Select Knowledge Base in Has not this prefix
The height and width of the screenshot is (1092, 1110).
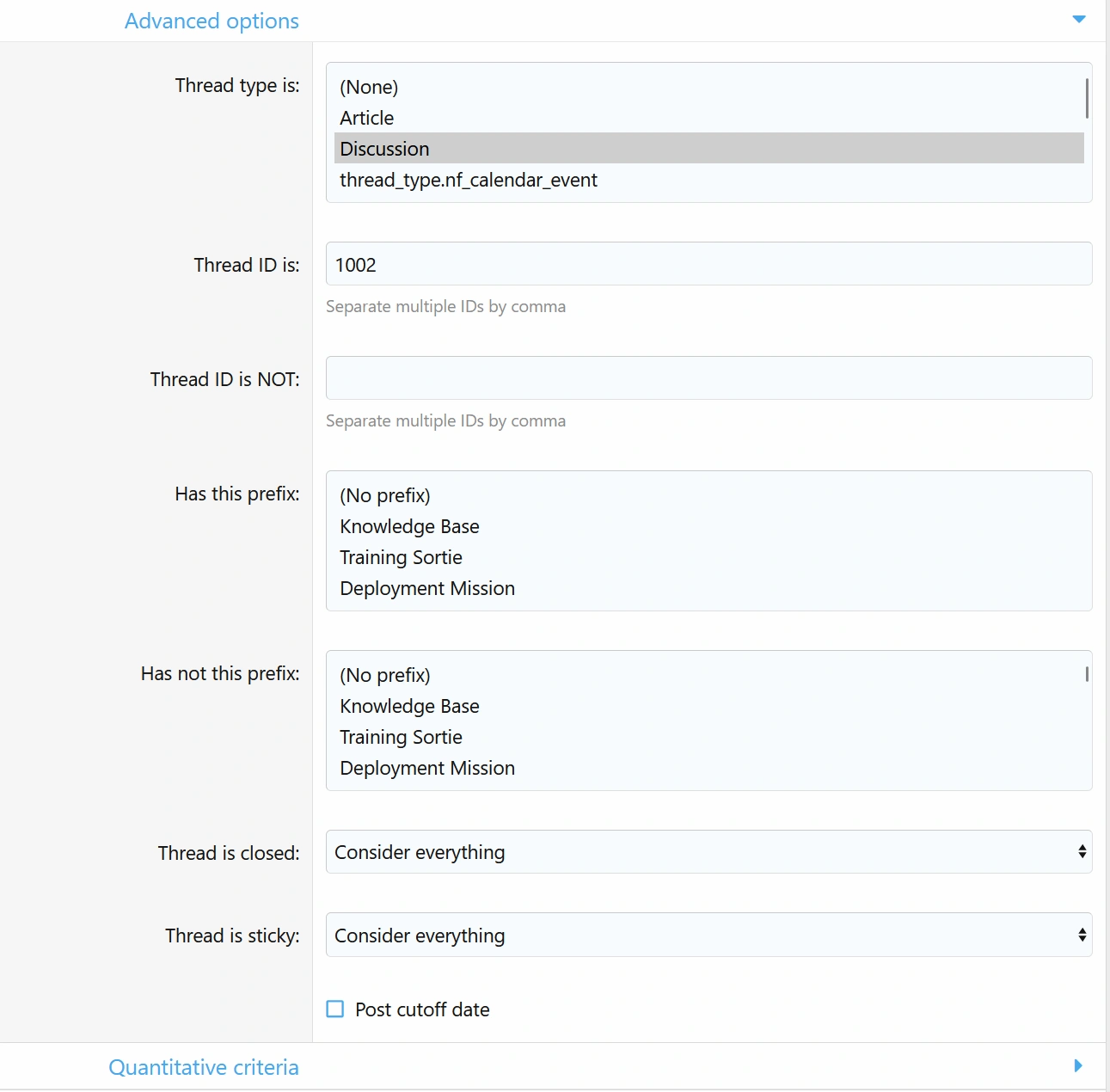tap(409, 706)
